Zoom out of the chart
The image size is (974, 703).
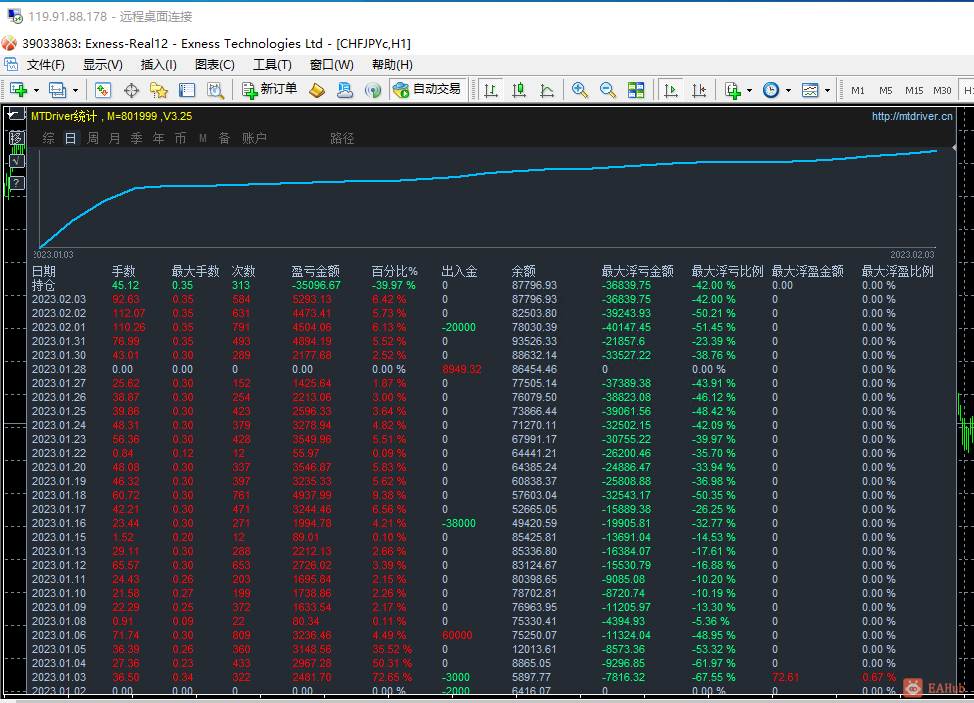[x=608, y=90]
